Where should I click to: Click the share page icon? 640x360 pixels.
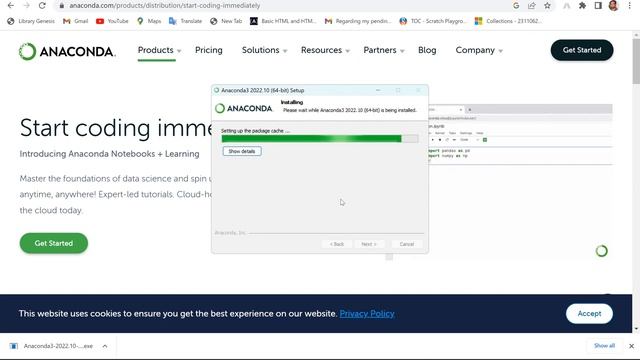tap(531, 6)
